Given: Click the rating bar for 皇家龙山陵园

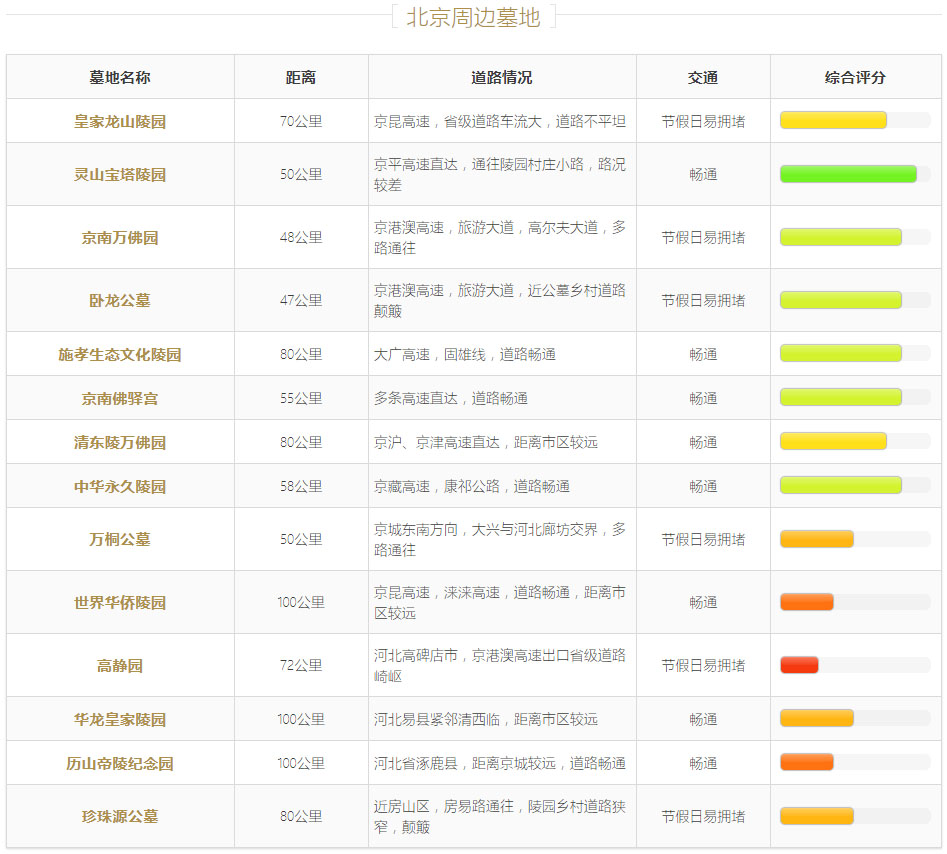Looking at the screenshot, I should tap(833, 120).
